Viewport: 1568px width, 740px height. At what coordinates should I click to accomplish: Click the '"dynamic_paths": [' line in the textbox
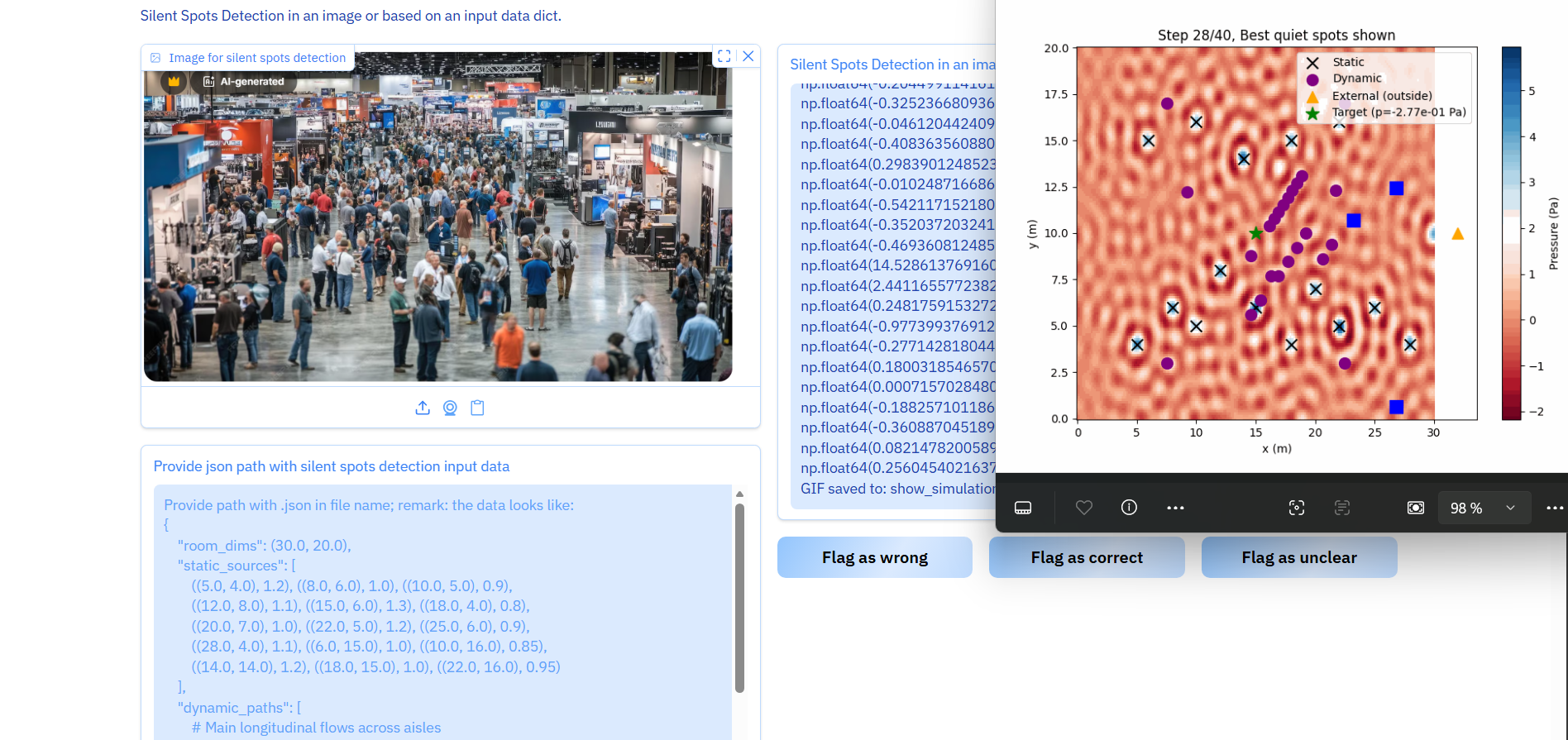coord(239,708)
